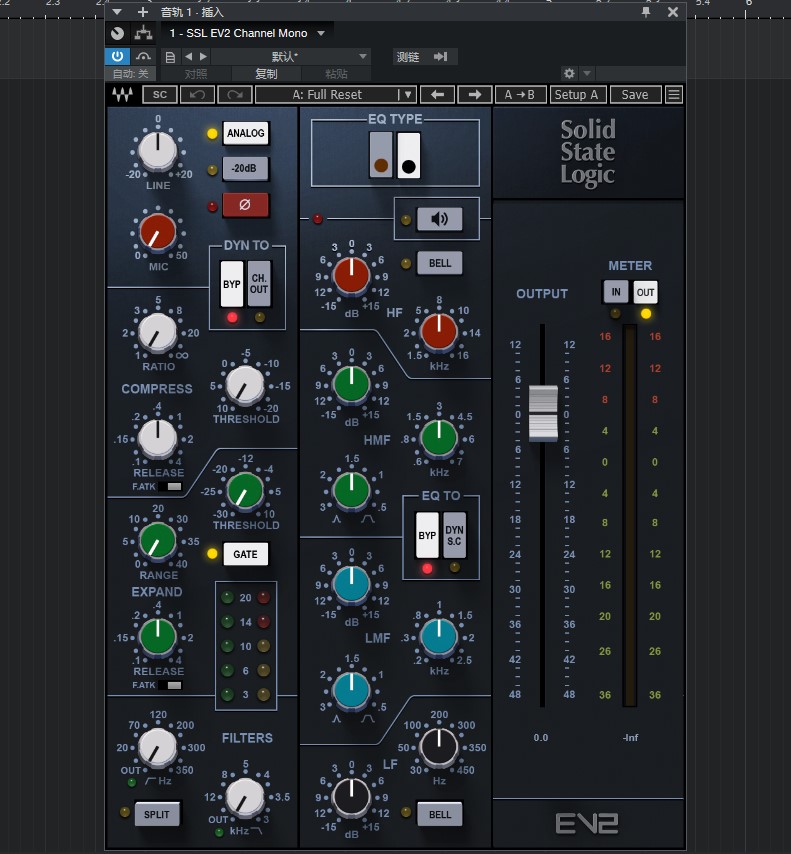The height and width of the screenshot is (854, 791).
Task: Click the A: Full Reset preset name
Action: [327, 95]
